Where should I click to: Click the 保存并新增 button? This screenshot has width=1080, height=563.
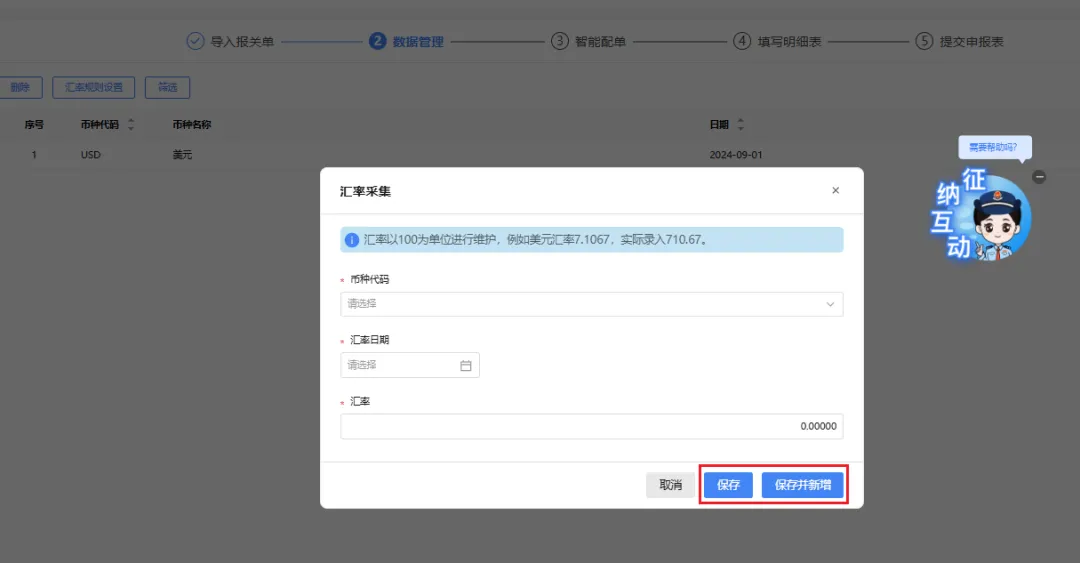click(x=802, y=484)
